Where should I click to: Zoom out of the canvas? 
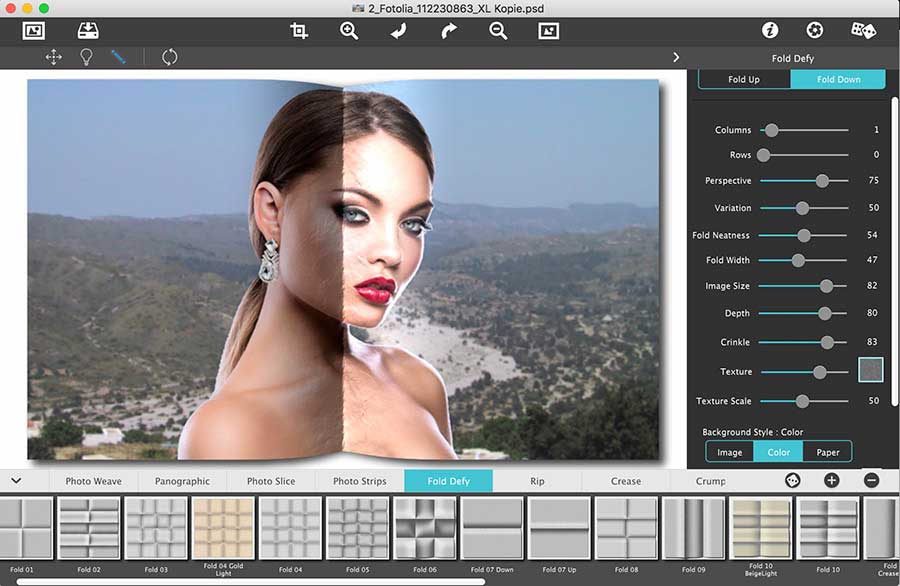(x=498, y=31)
